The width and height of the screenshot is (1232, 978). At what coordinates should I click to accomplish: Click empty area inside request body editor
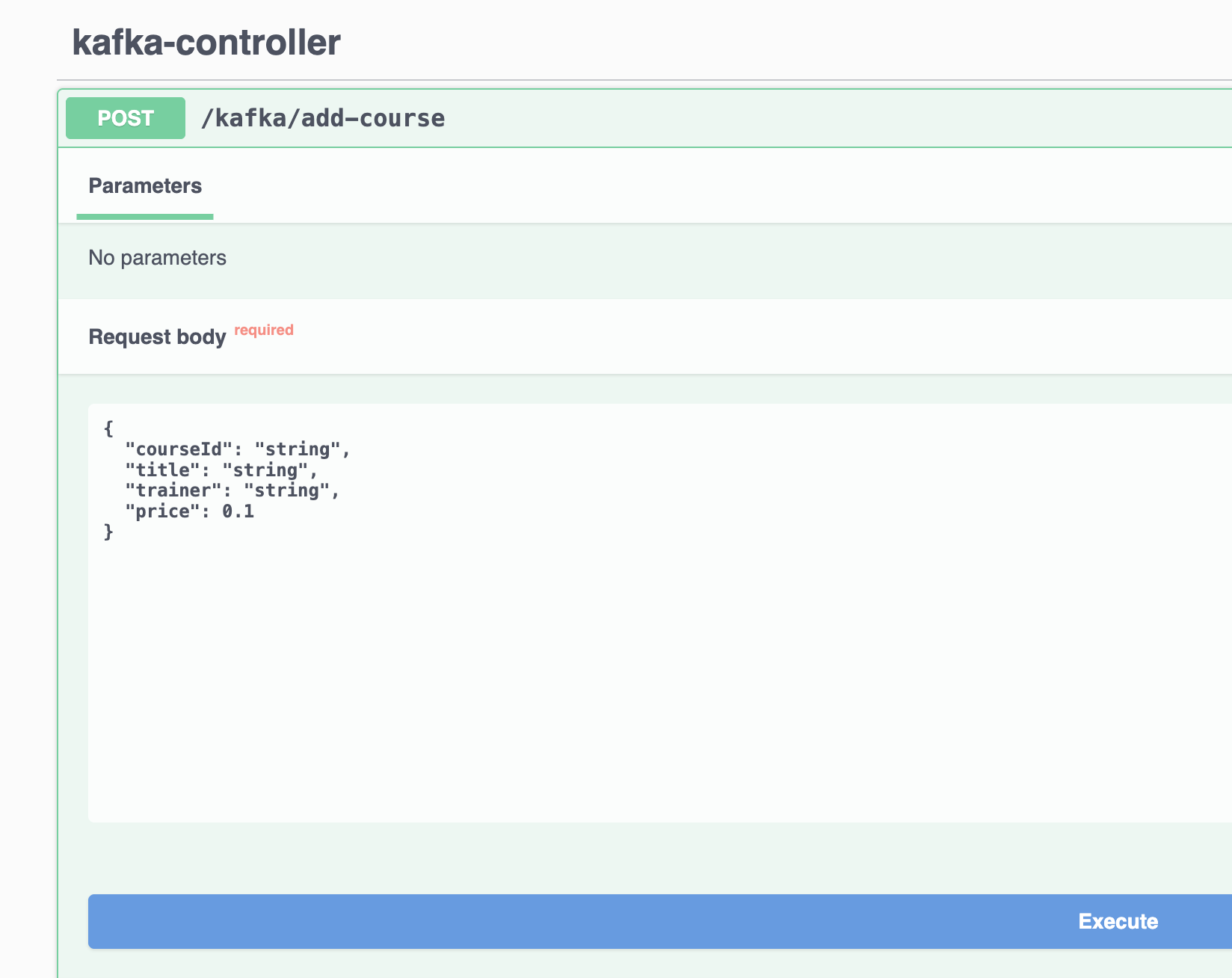tap(598, 673)
